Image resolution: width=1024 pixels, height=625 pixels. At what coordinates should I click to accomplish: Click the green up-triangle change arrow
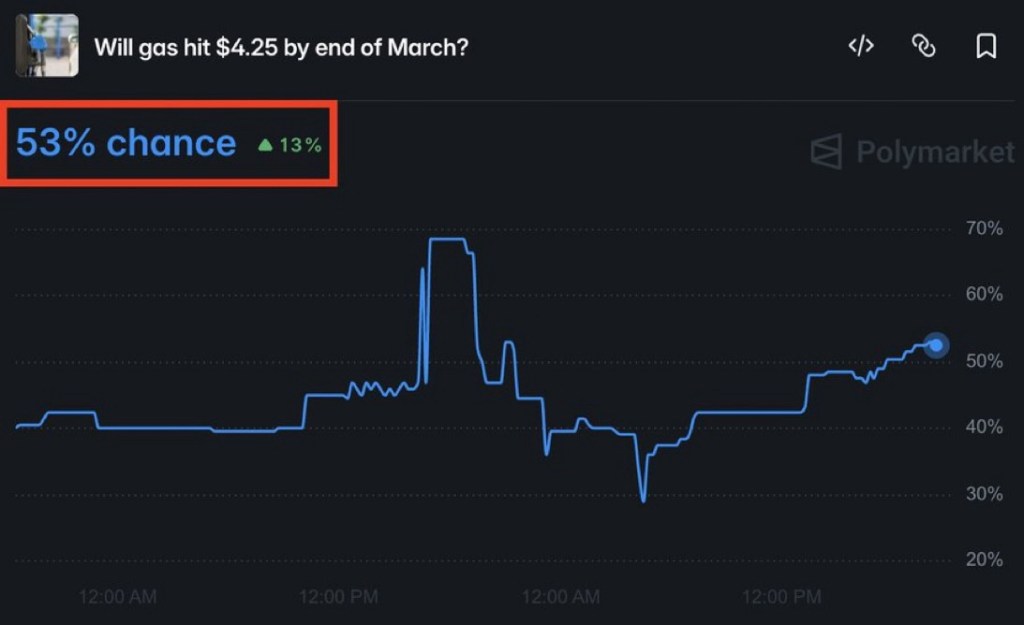click(265, 145)
